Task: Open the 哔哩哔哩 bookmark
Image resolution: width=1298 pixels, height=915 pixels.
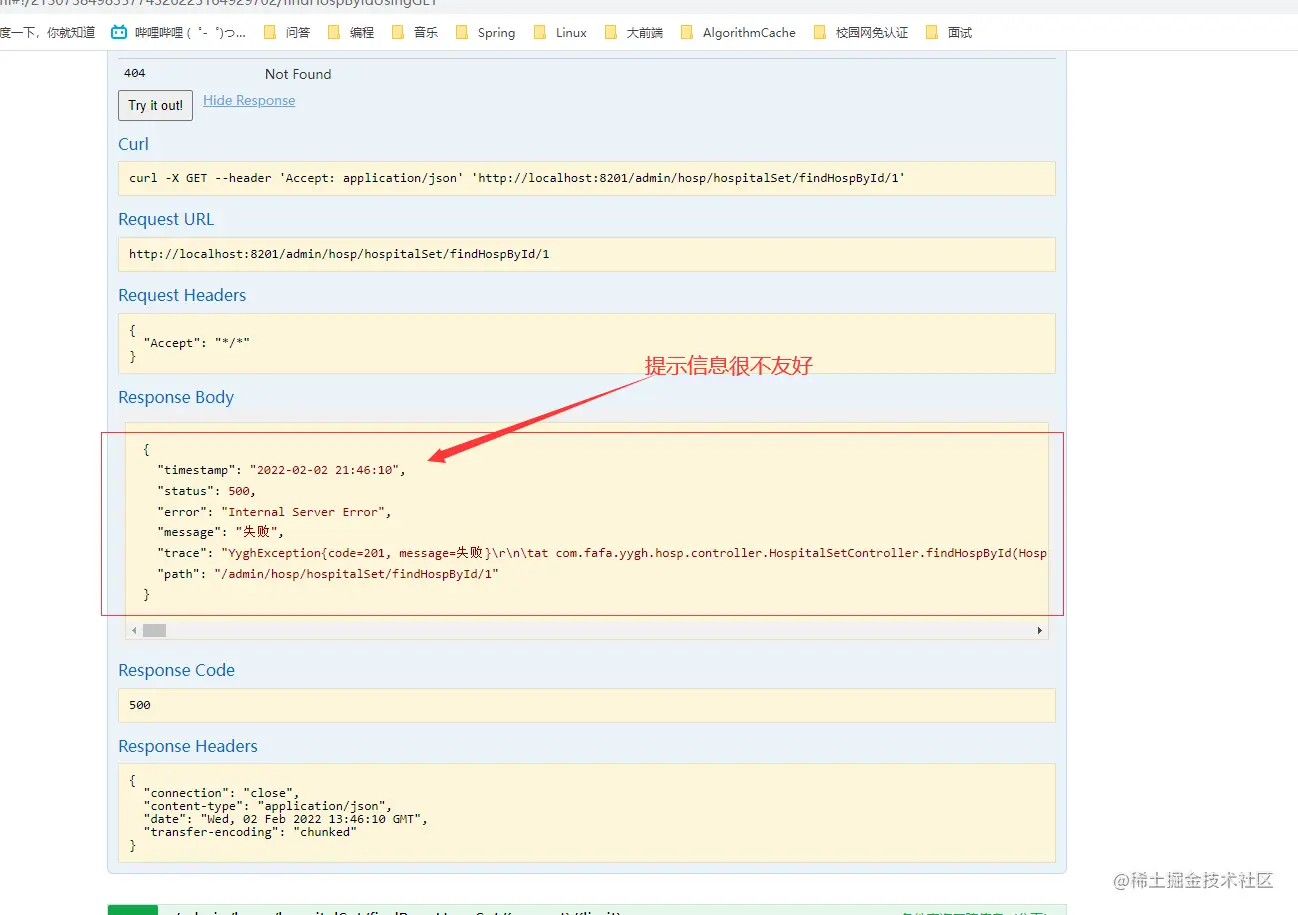Action: pos(179,32)
